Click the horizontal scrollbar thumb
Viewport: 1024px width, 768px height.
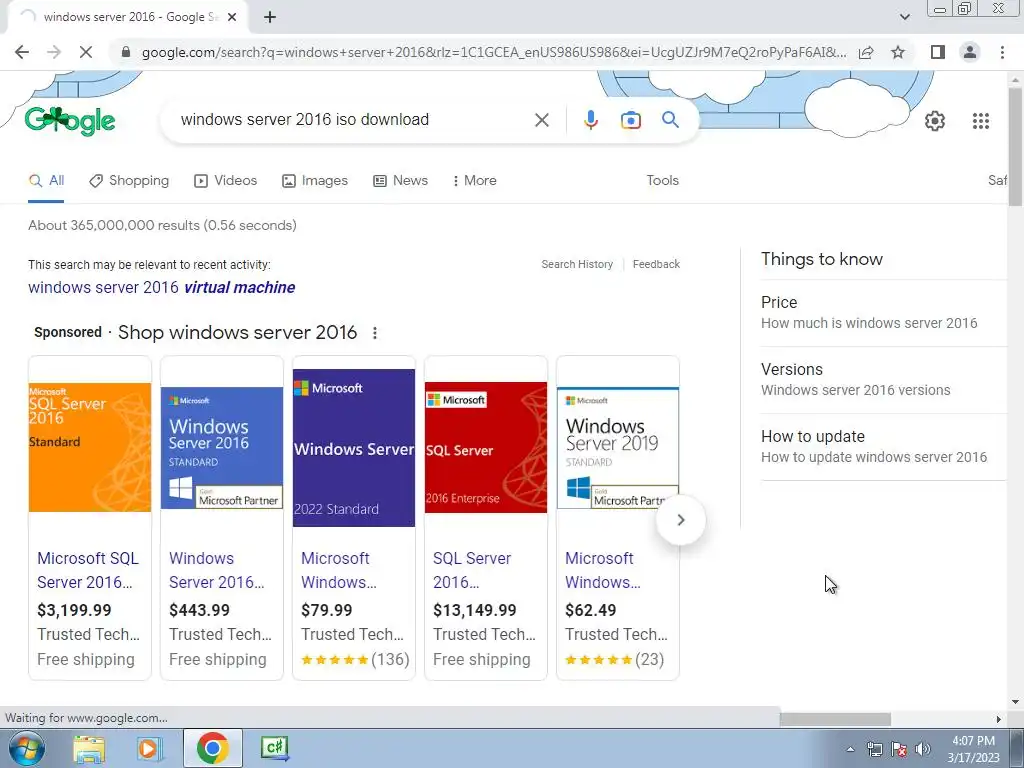click(x=835, y=719)
